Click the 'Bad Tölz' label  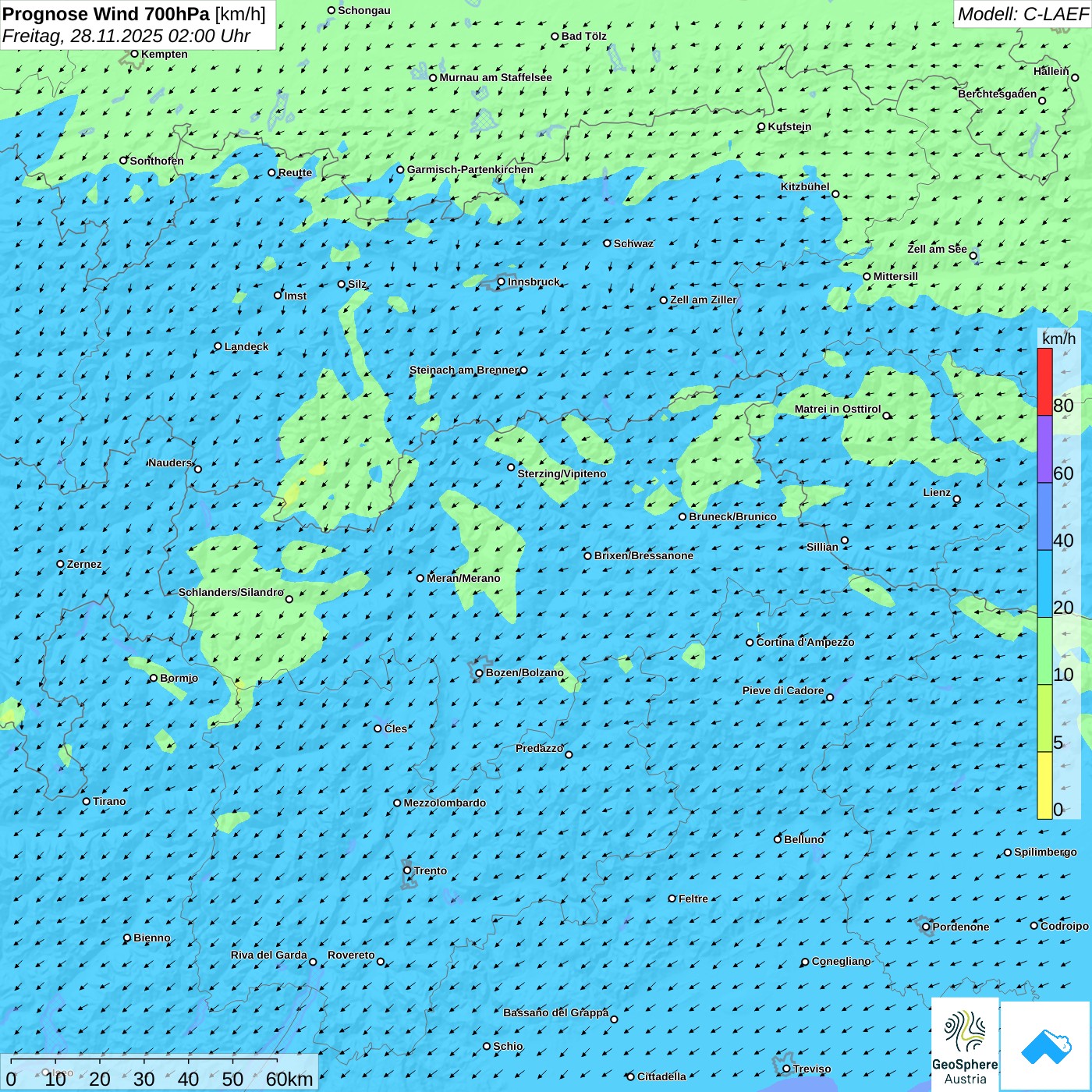point(584,36)
